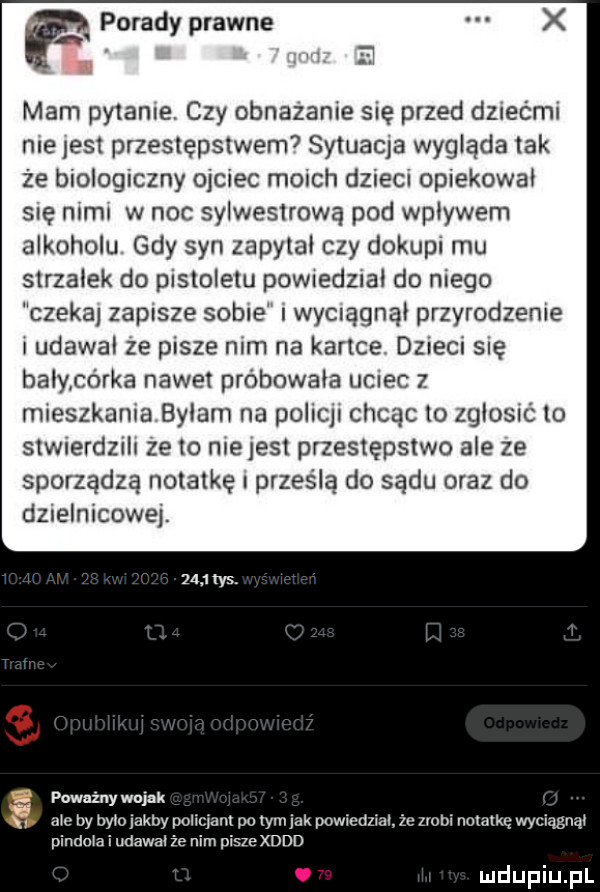Open the Trafne sorting dropdown
This screenshot has width=600, height=892.
(x=25, y=663)
